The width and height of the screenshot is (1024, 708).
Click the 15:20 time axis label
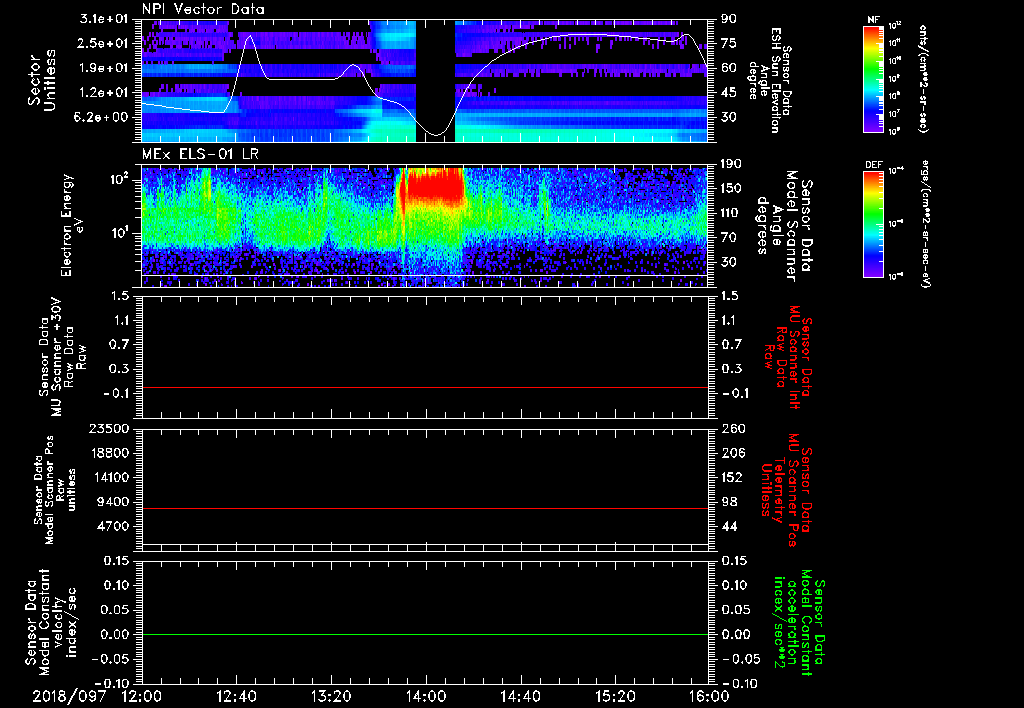point(615,697)
